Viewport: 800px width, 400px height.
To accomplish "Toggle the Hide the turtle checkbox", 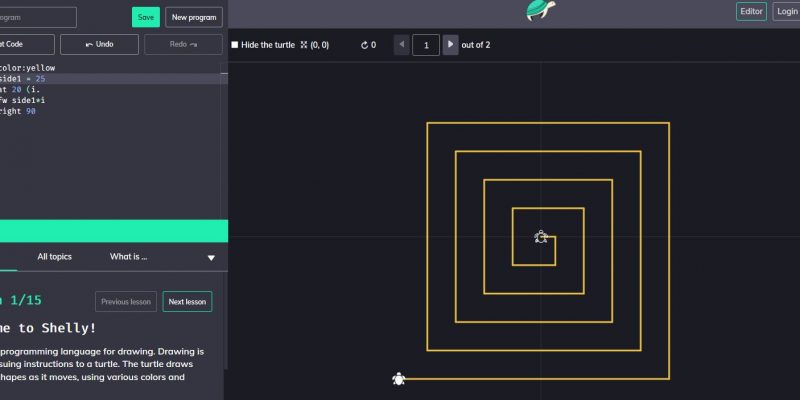I will [235, 45].
